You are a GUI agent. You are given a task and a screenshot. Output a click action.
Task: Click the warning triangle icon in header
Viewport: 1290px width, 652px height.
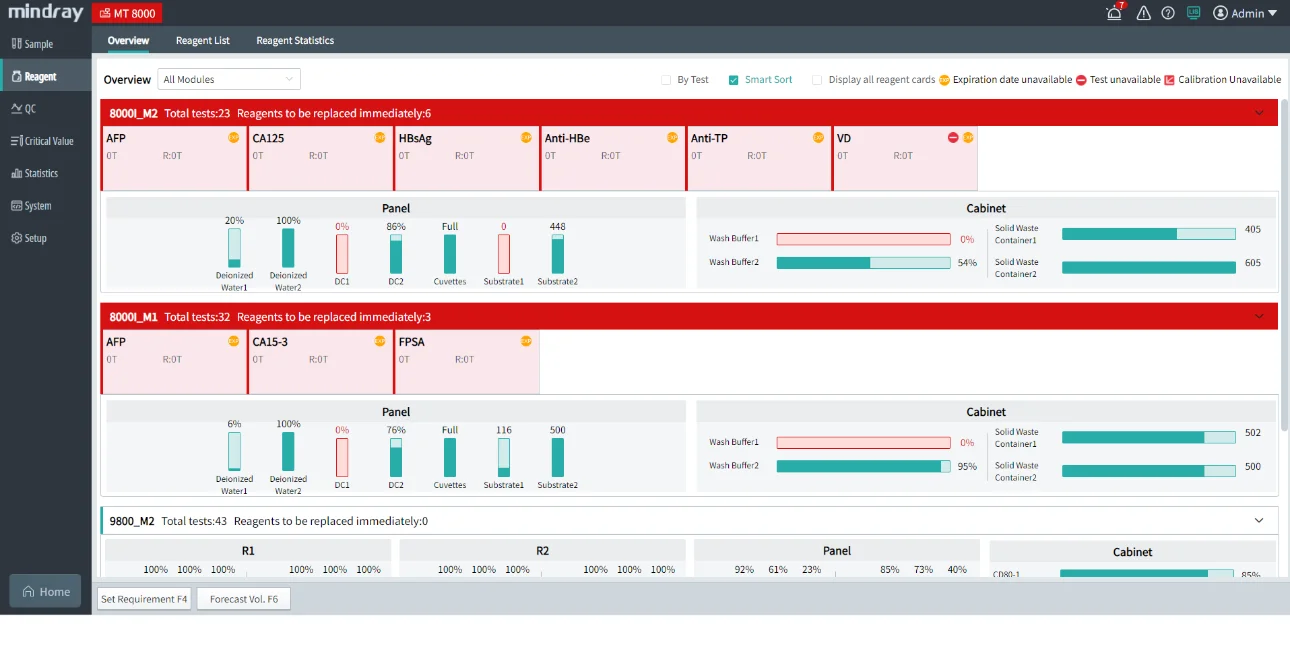(x=1144, y=13)
